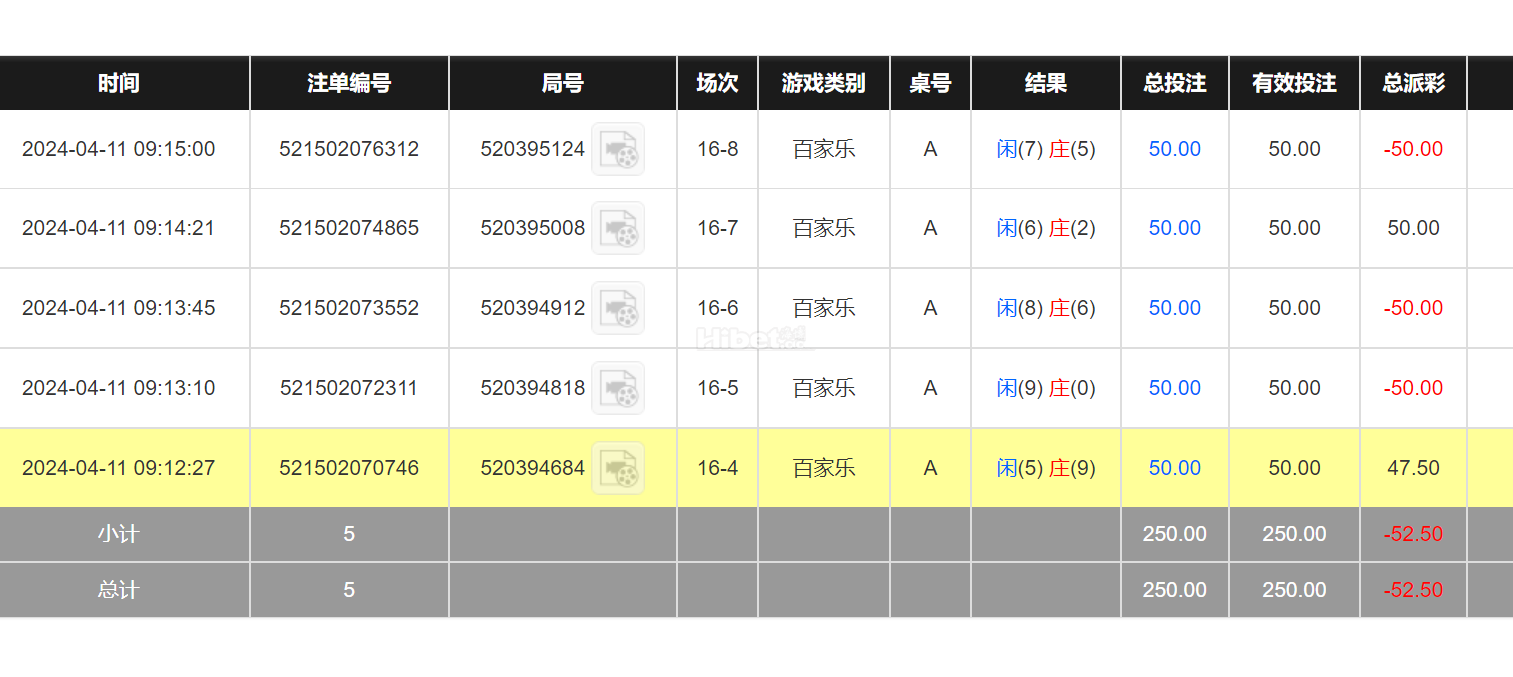1513x677 pixels.
Task: Click timestamp 2024-04-11 09:12:27
Action: [x=118, y=468]
